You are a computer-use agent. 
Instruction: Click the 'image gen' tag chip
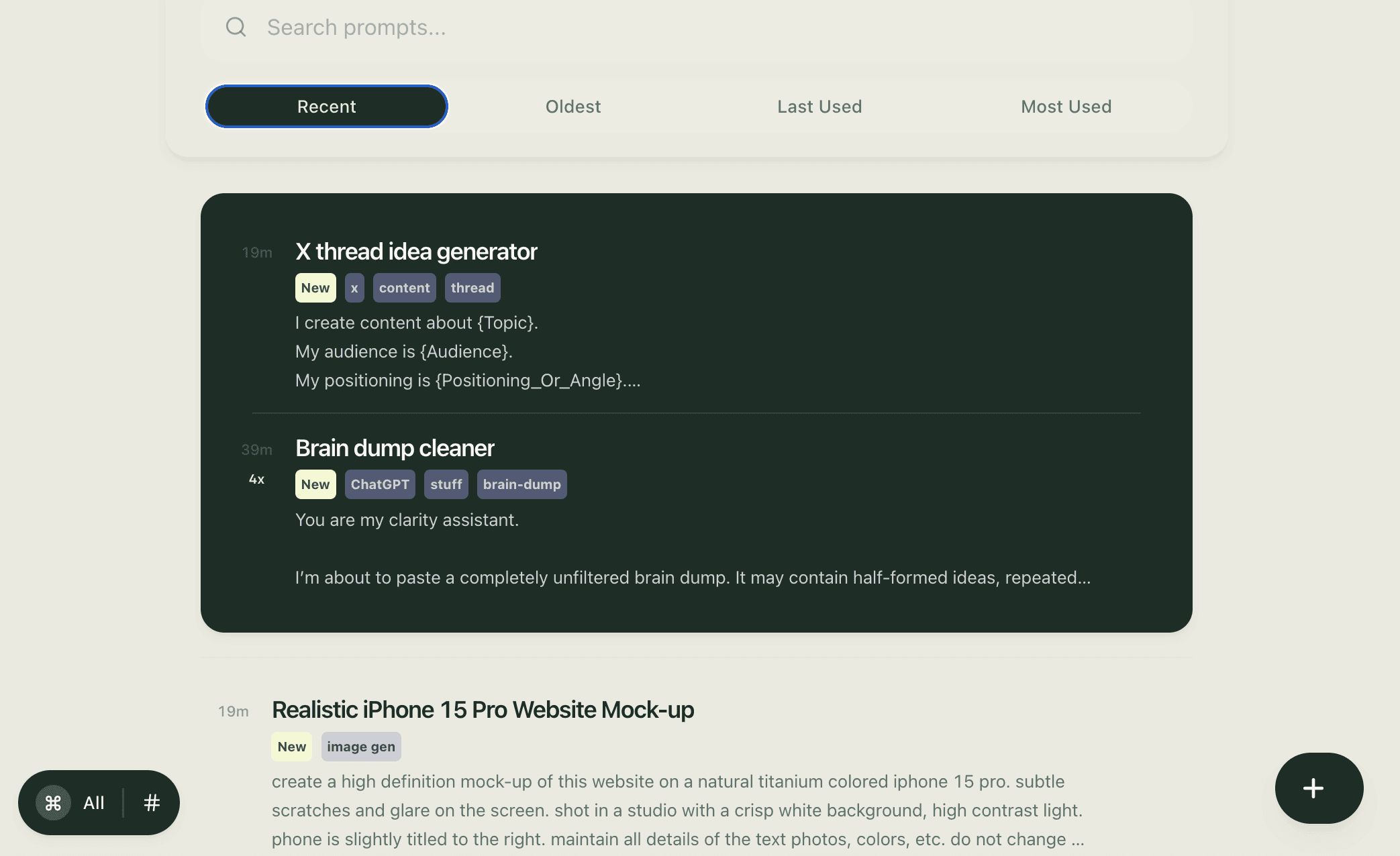361,746
